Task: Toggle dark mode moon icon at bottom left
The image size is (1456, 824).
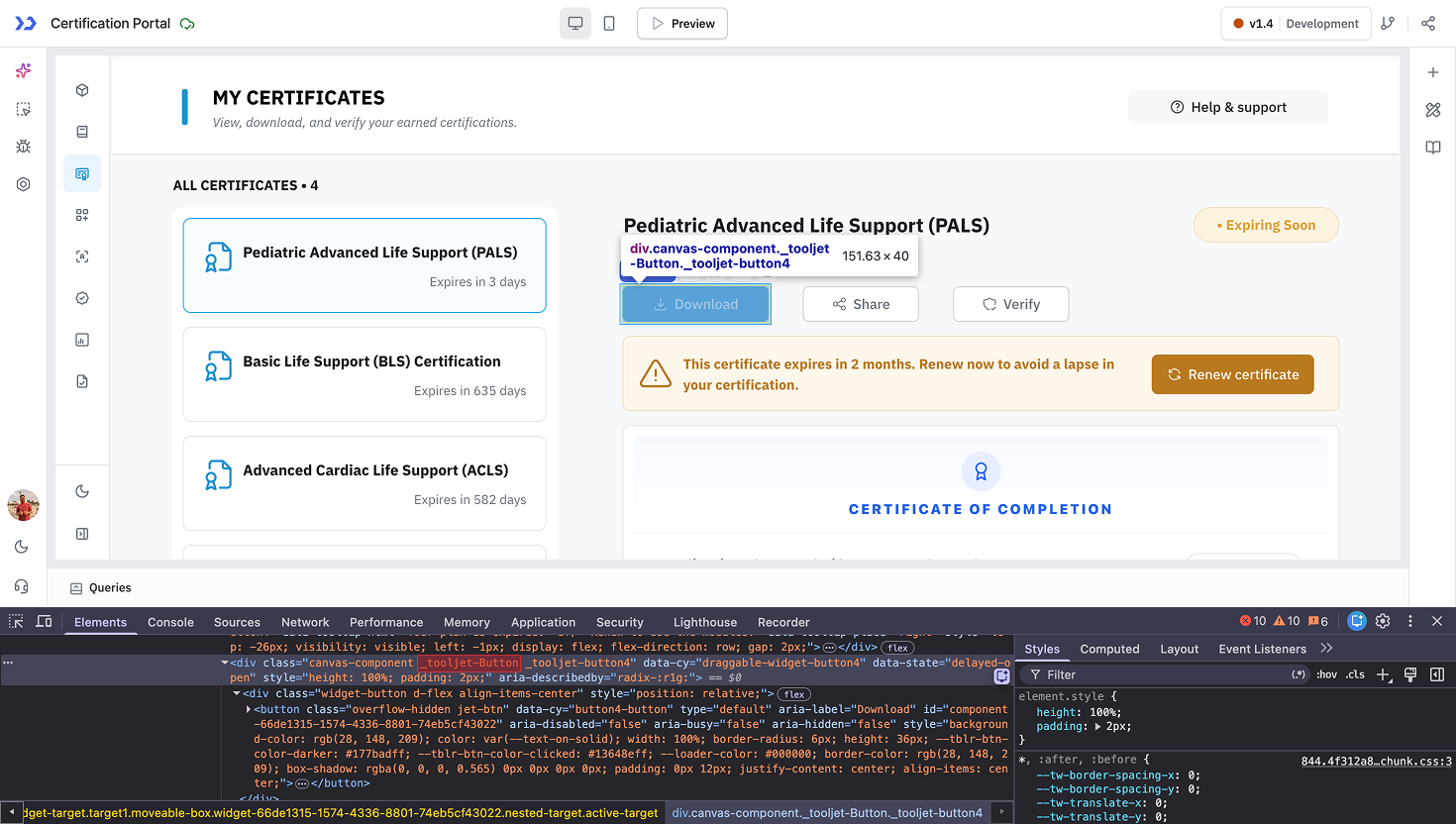Action: [x=22, y=547]
